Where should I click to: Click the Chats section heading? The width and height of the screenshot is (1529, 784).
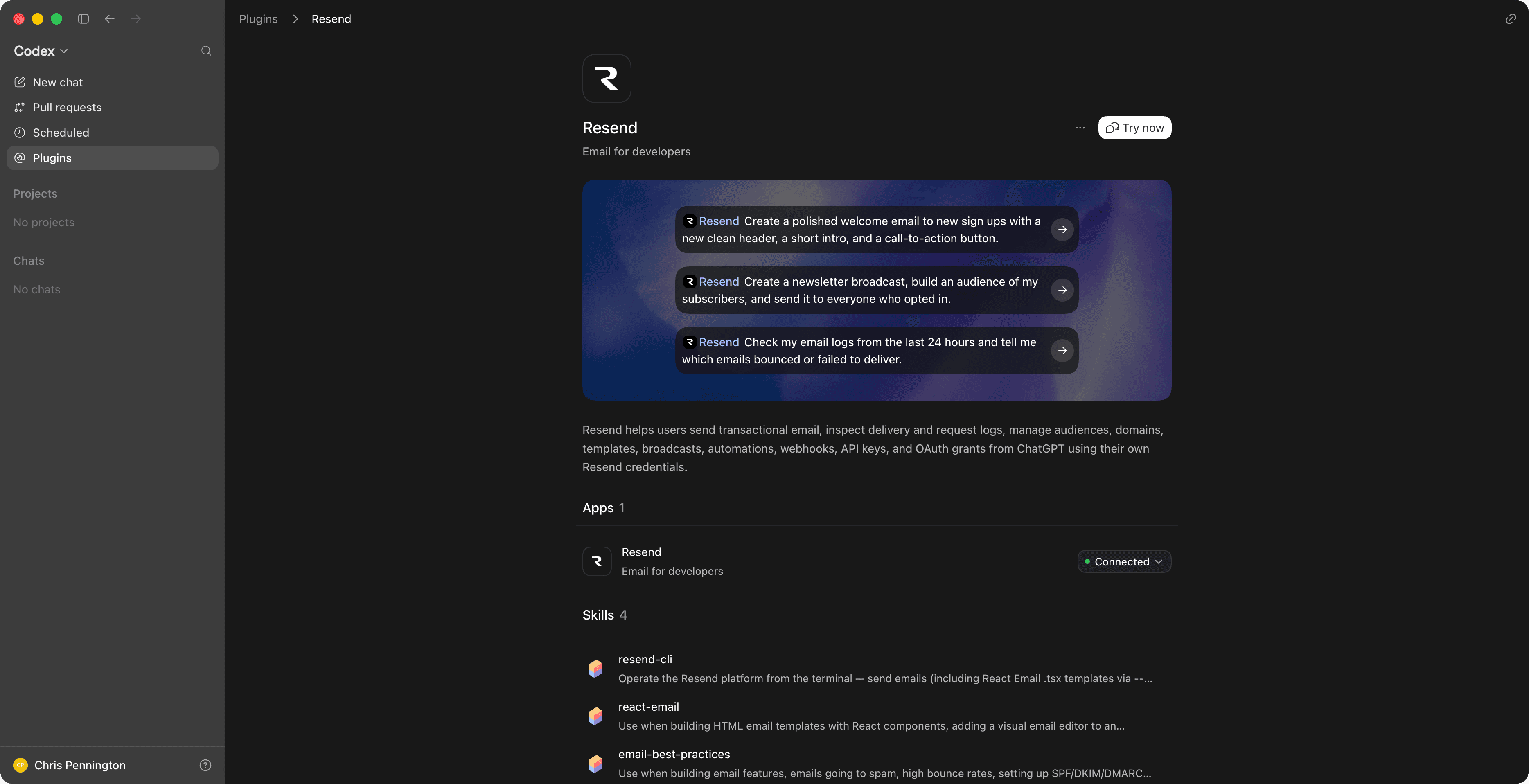[x=29, y=261]
